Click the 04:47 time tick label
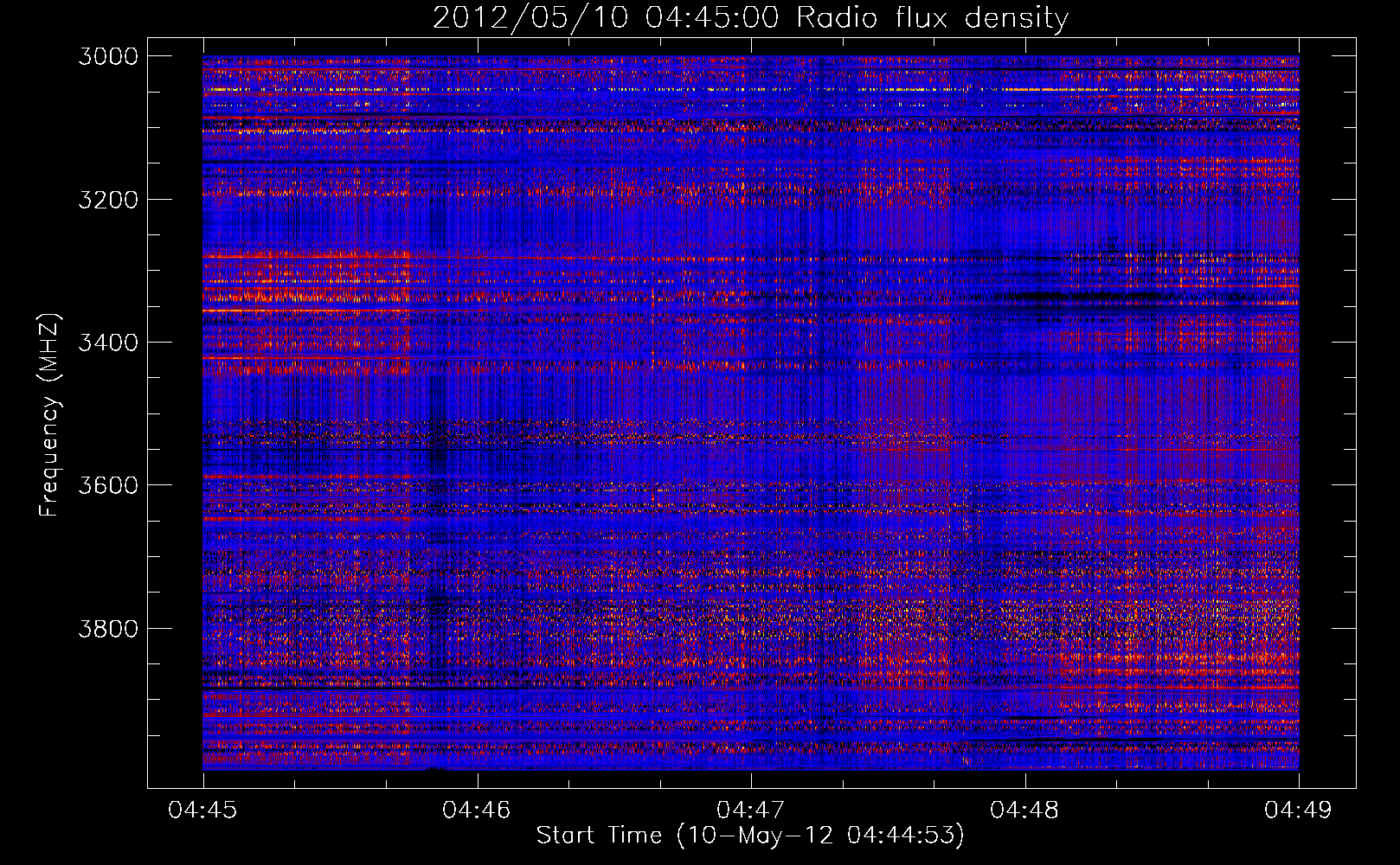 tap(750, 811)
